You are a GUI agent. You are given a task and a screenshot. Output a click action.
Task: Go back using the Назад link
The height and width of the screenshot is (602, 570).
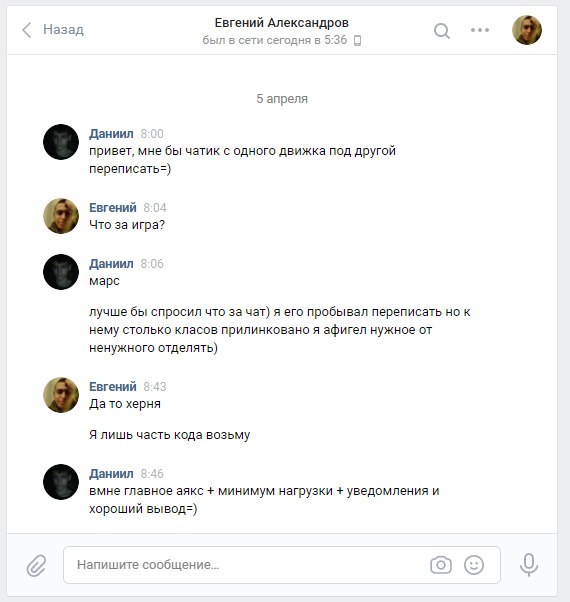[63, 30]
